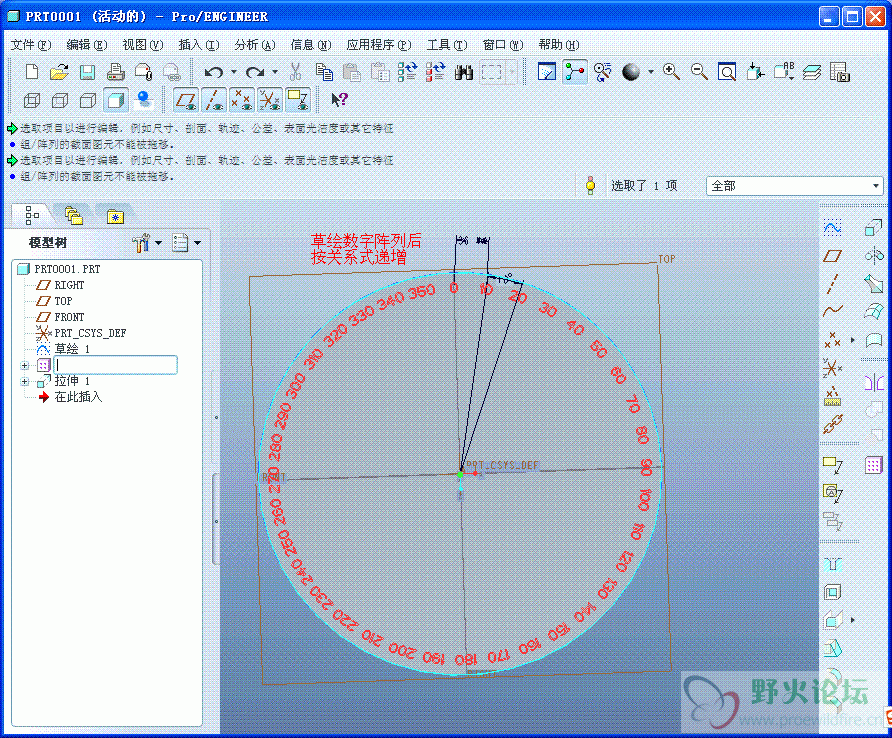The width and height of the screenshot is (892, 738).
Task: Toggle datum axes display
Action: coord(214,100)
